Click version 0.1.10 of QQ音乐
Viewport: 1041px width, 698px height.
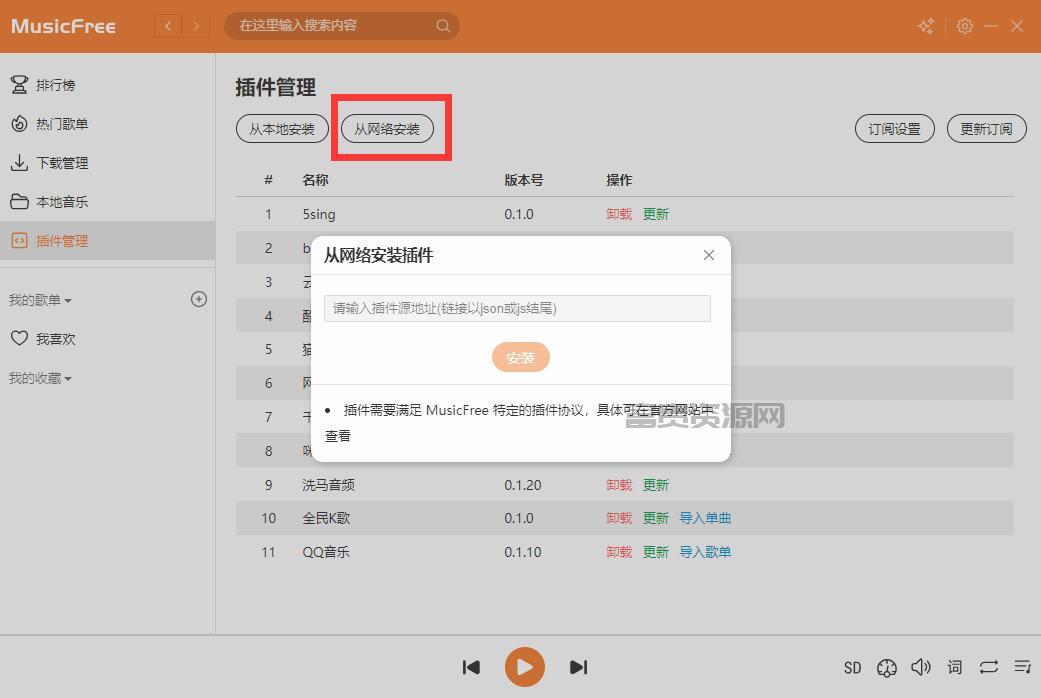[522, 552]
